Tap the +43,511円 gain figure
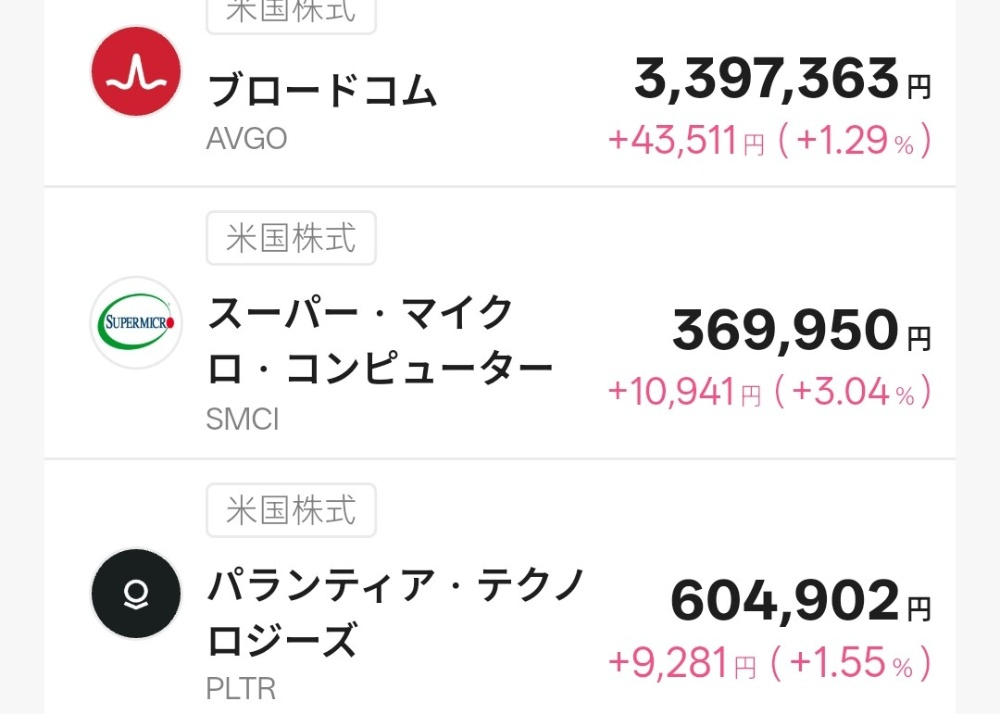 tap(686, 140)
